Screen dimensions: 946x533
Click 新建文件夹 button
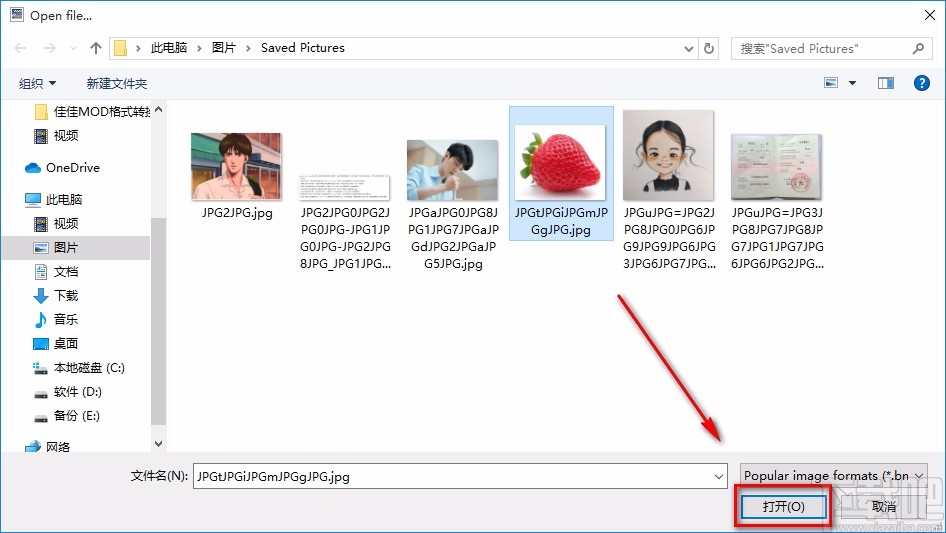116,83
